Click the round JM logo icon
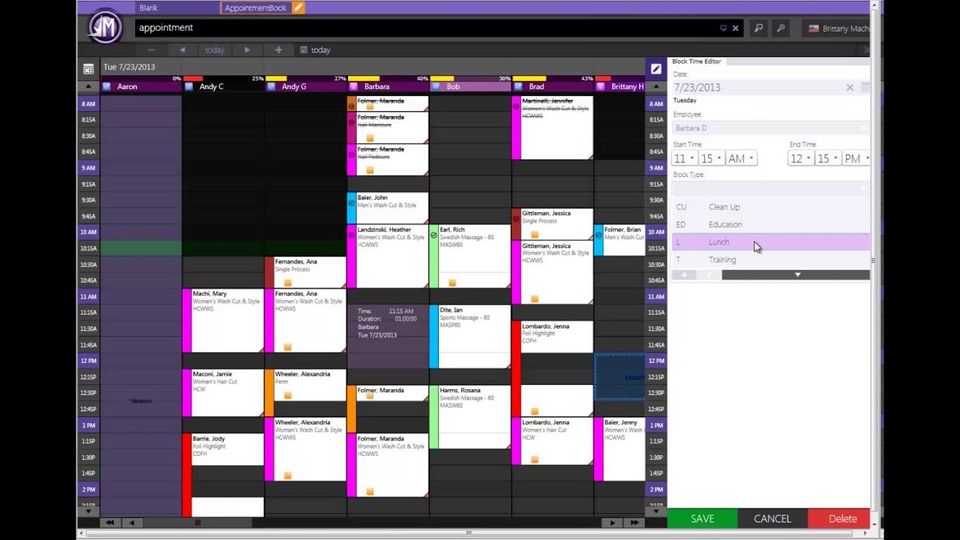Viewport: 960px width, 540px height. pos(105,26)
